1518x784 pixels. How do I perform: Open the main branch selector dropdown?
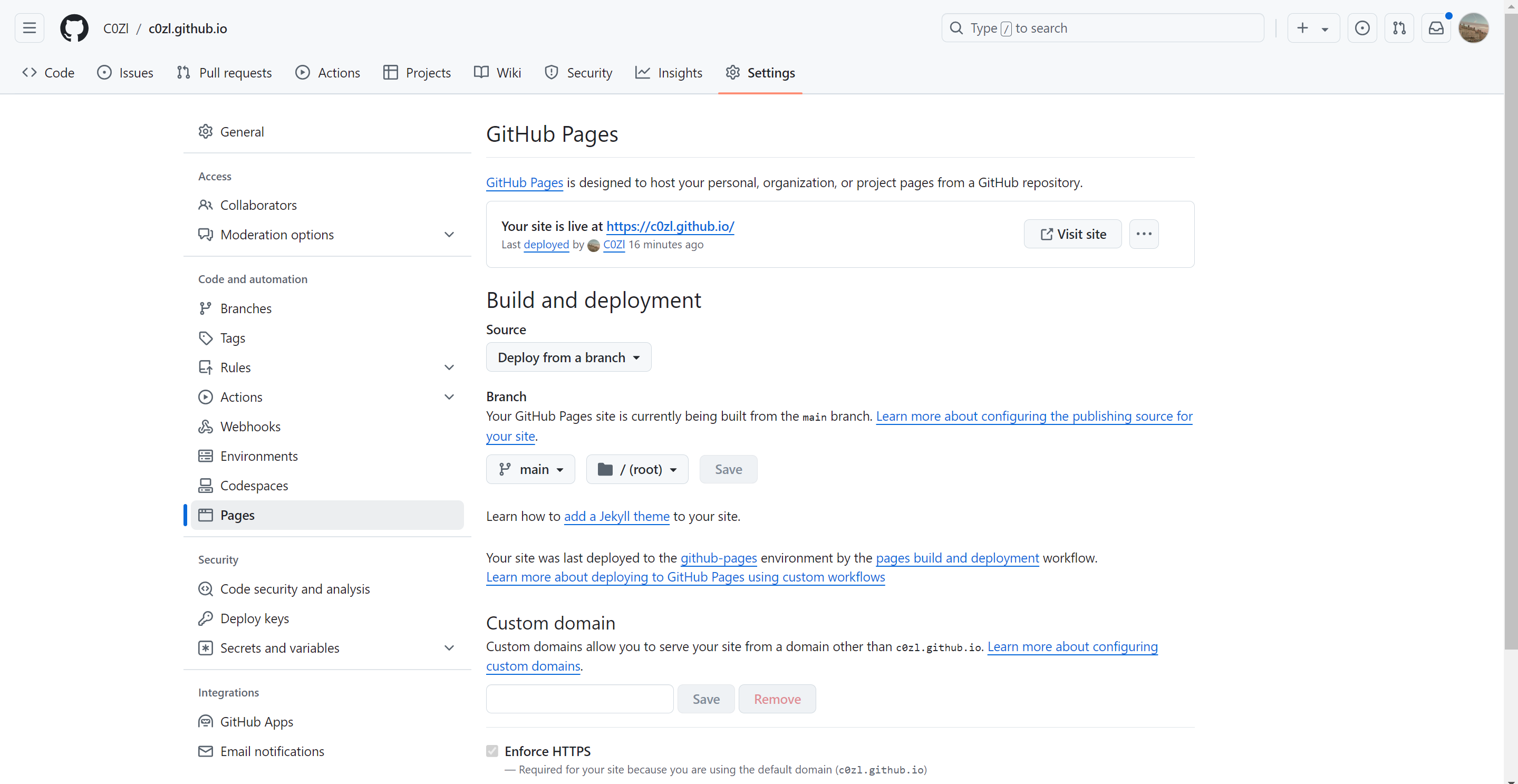530,469
